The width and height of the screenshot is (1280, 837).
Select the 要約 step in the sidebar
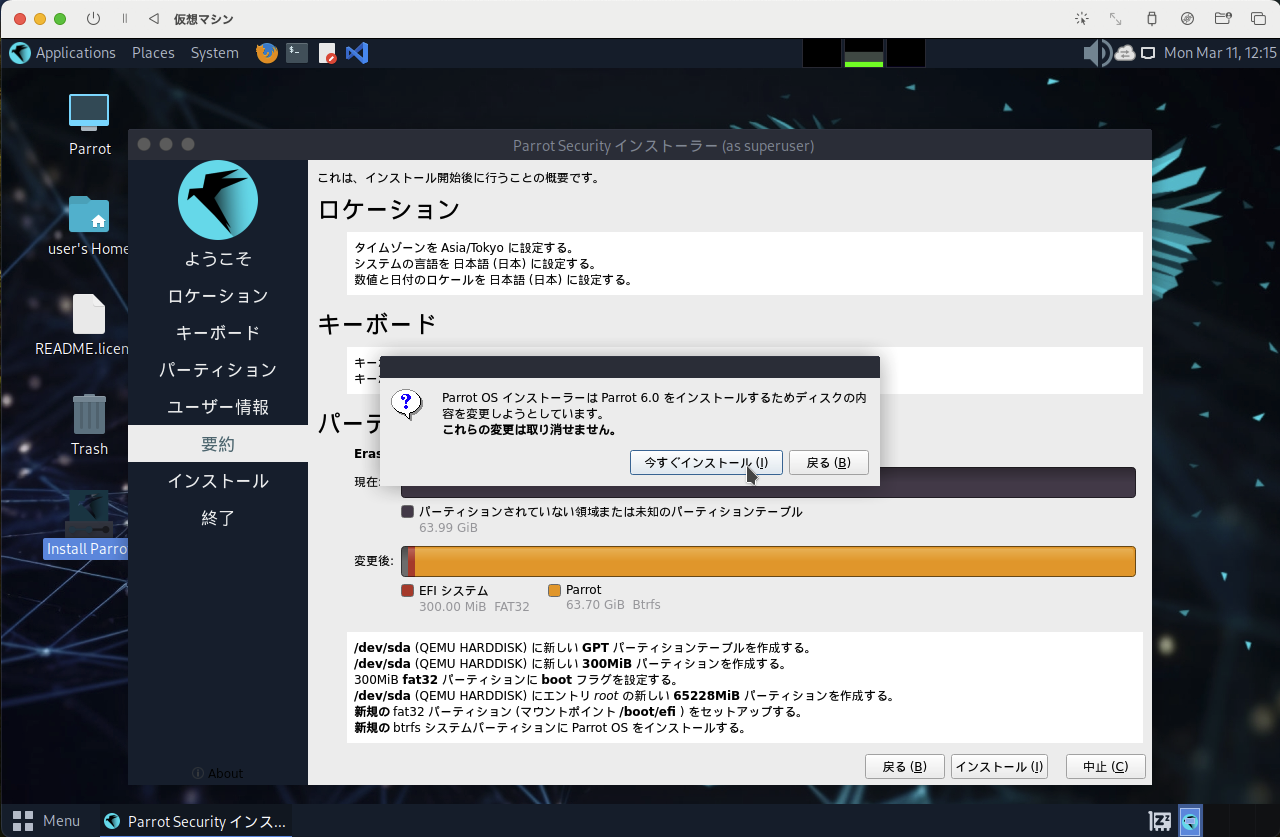pyautogui.click(x=218, y=444)
